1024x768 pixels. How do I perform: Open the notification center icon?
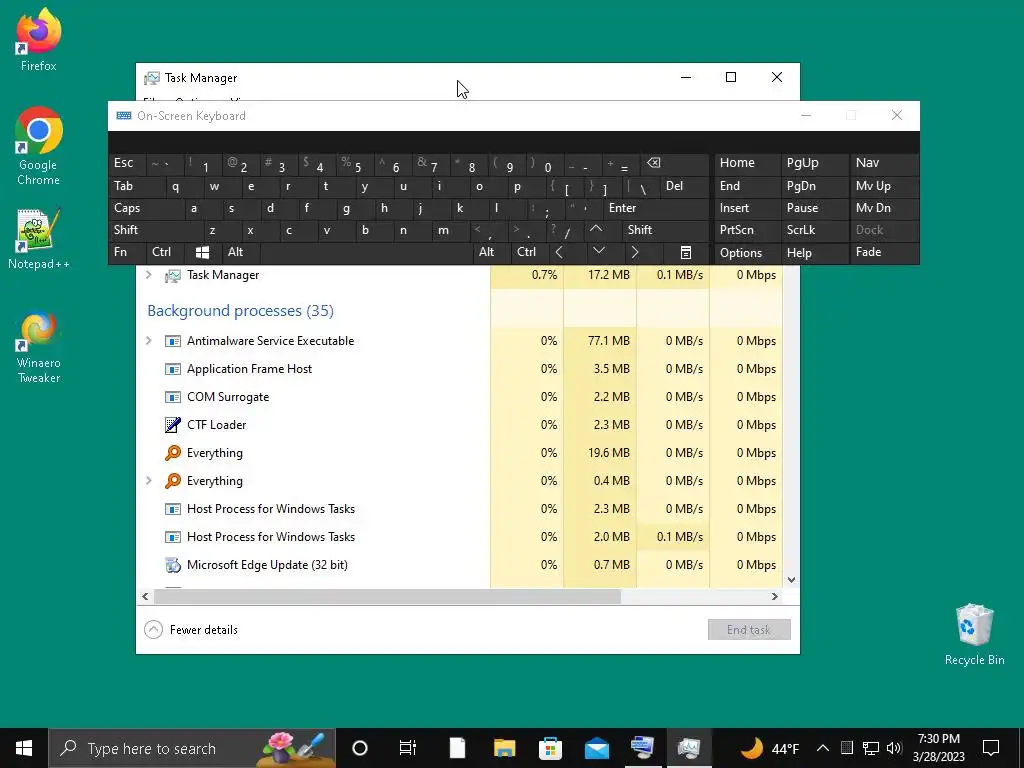point(991,748)
